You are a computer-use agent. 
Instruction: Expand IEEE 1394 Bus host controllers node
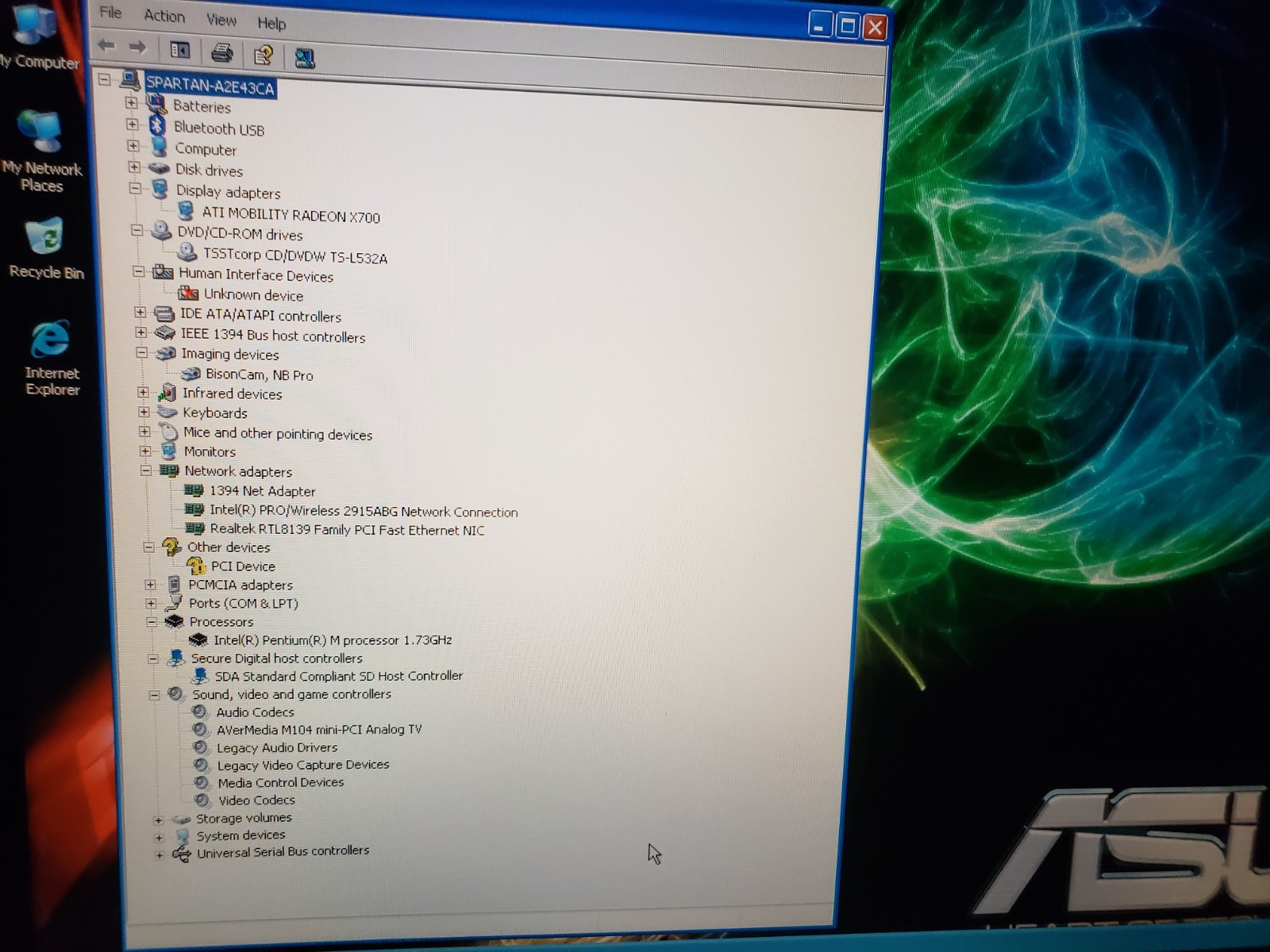point(141,332)
